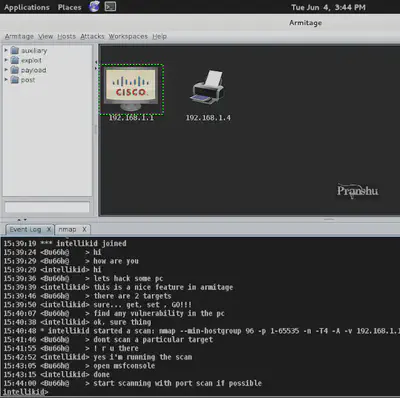
Task: Open the Attacks menu
Action: coord(92,36)
